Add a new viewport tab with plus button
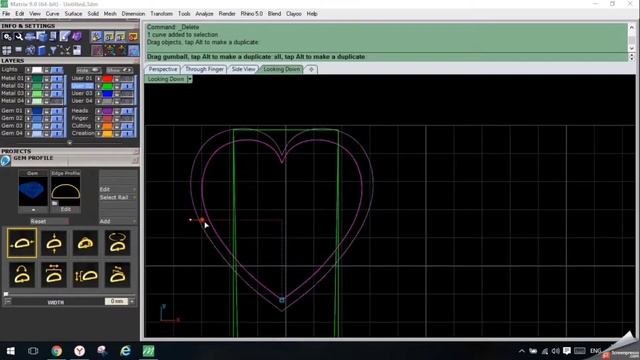The image size is (640, 360). [311, 69]
